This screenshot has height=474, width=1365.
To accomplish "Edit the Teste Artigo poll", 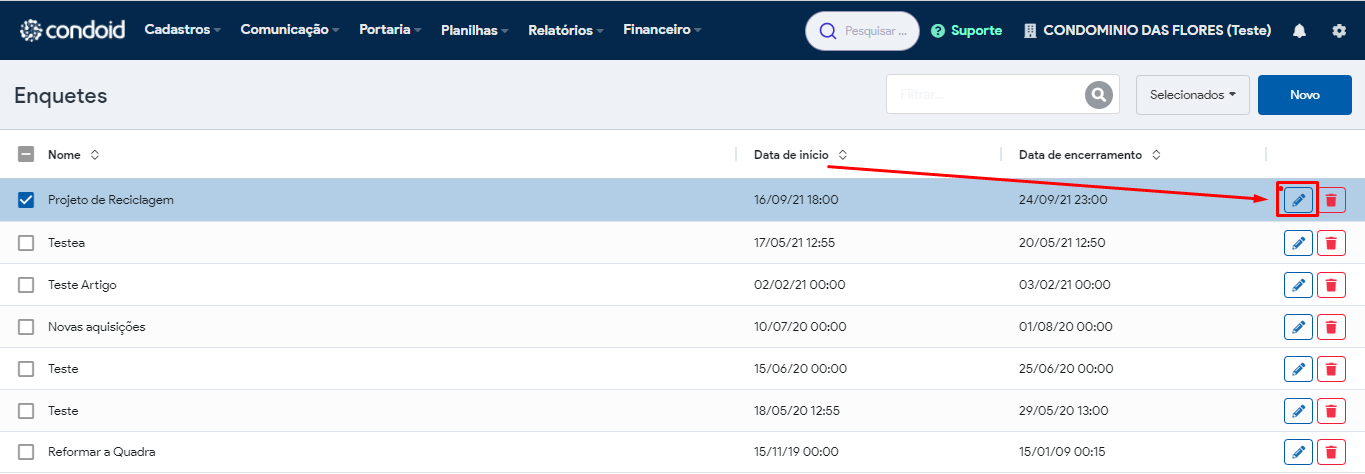I will (1298, 285).
